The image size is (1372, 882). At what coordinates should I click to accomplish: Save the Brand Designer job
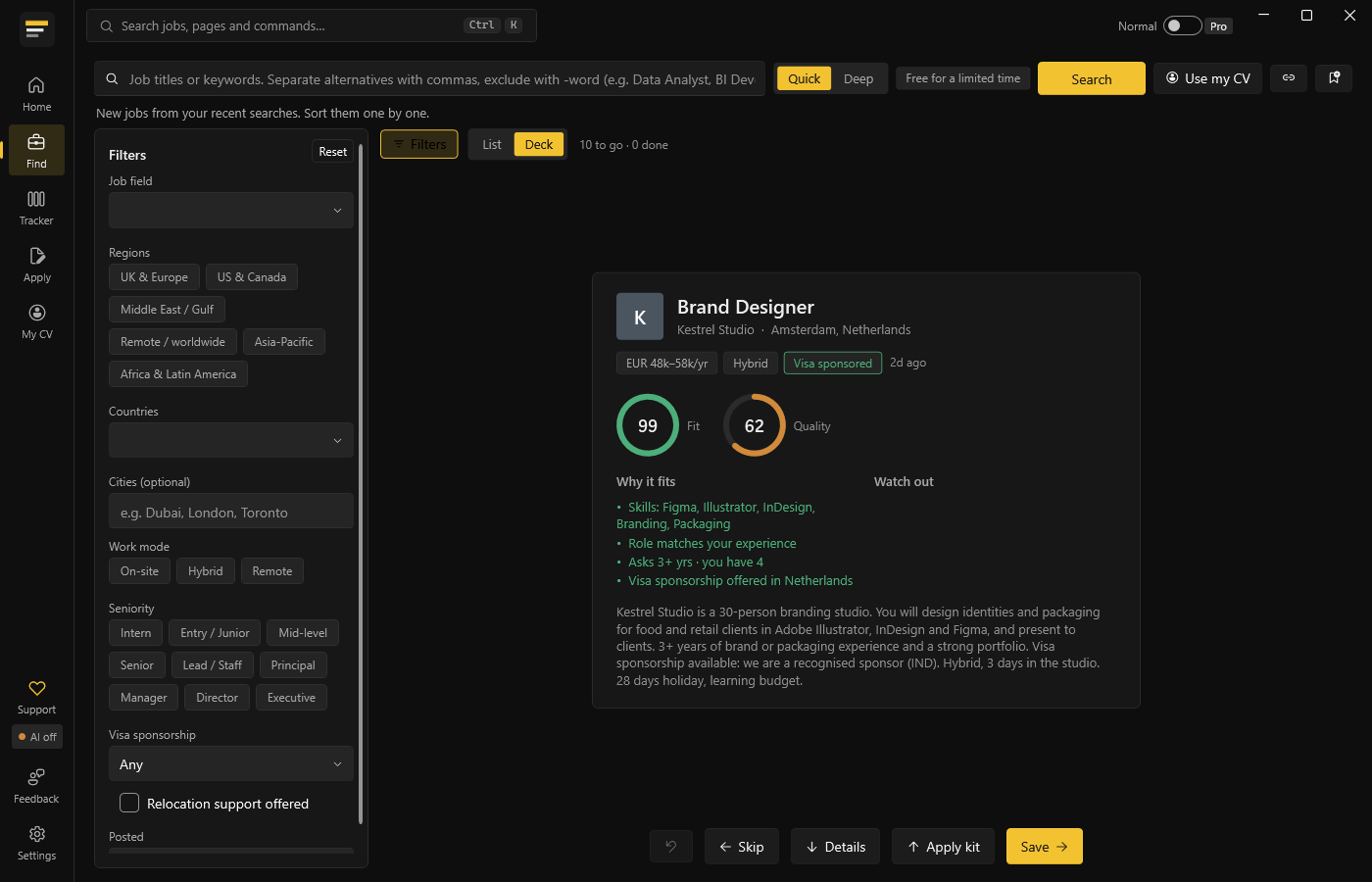pyautogui.click(x=1045, y=847)
